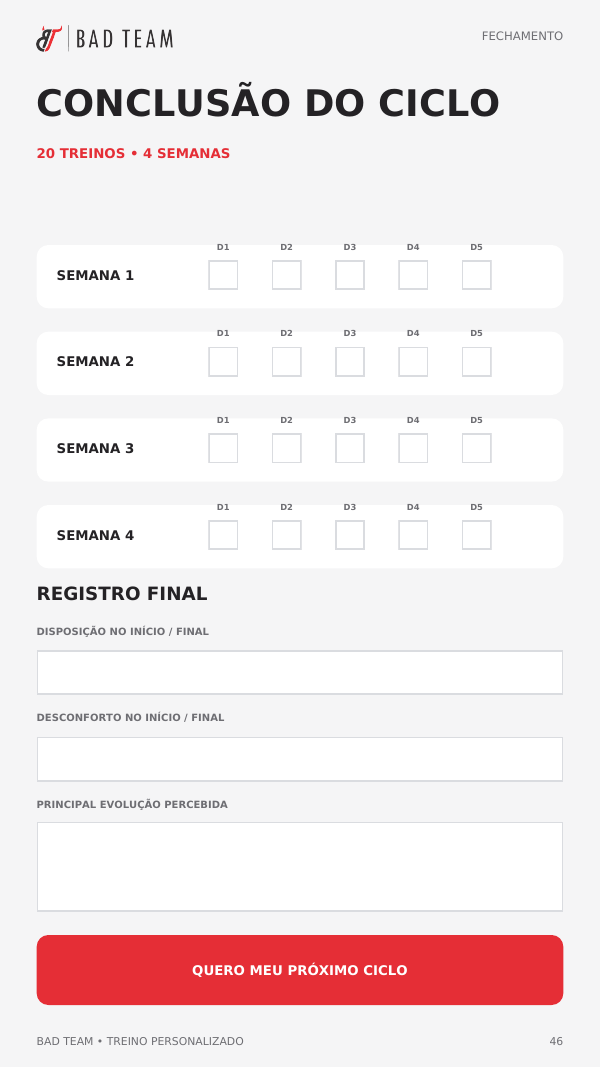This screenshot has width=600, height=1067.
Task: Select the Principal evolução percebida text area
Action: click(300, 867)
